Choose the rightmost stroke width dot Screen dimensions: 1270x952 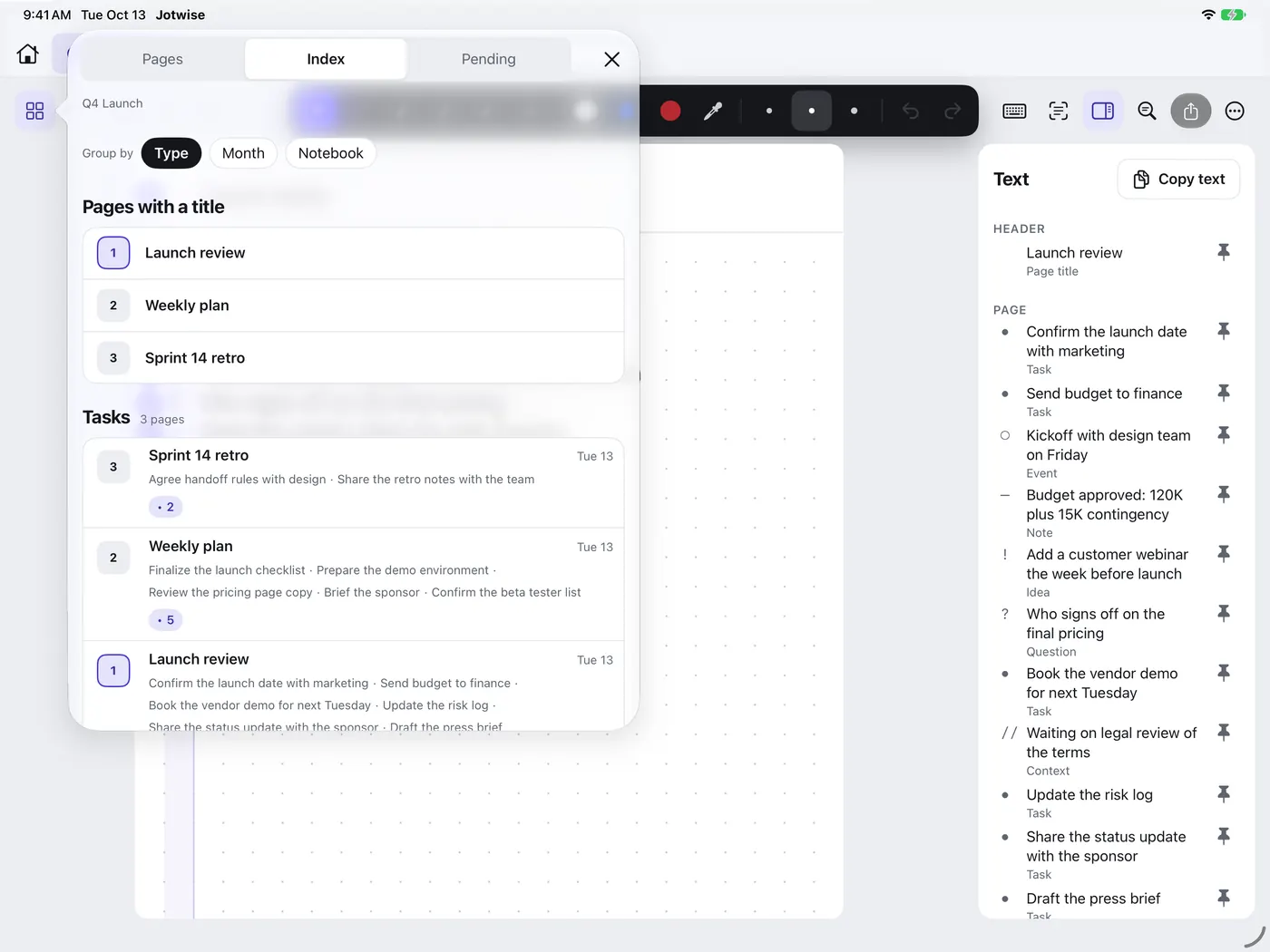coord(855,111)
